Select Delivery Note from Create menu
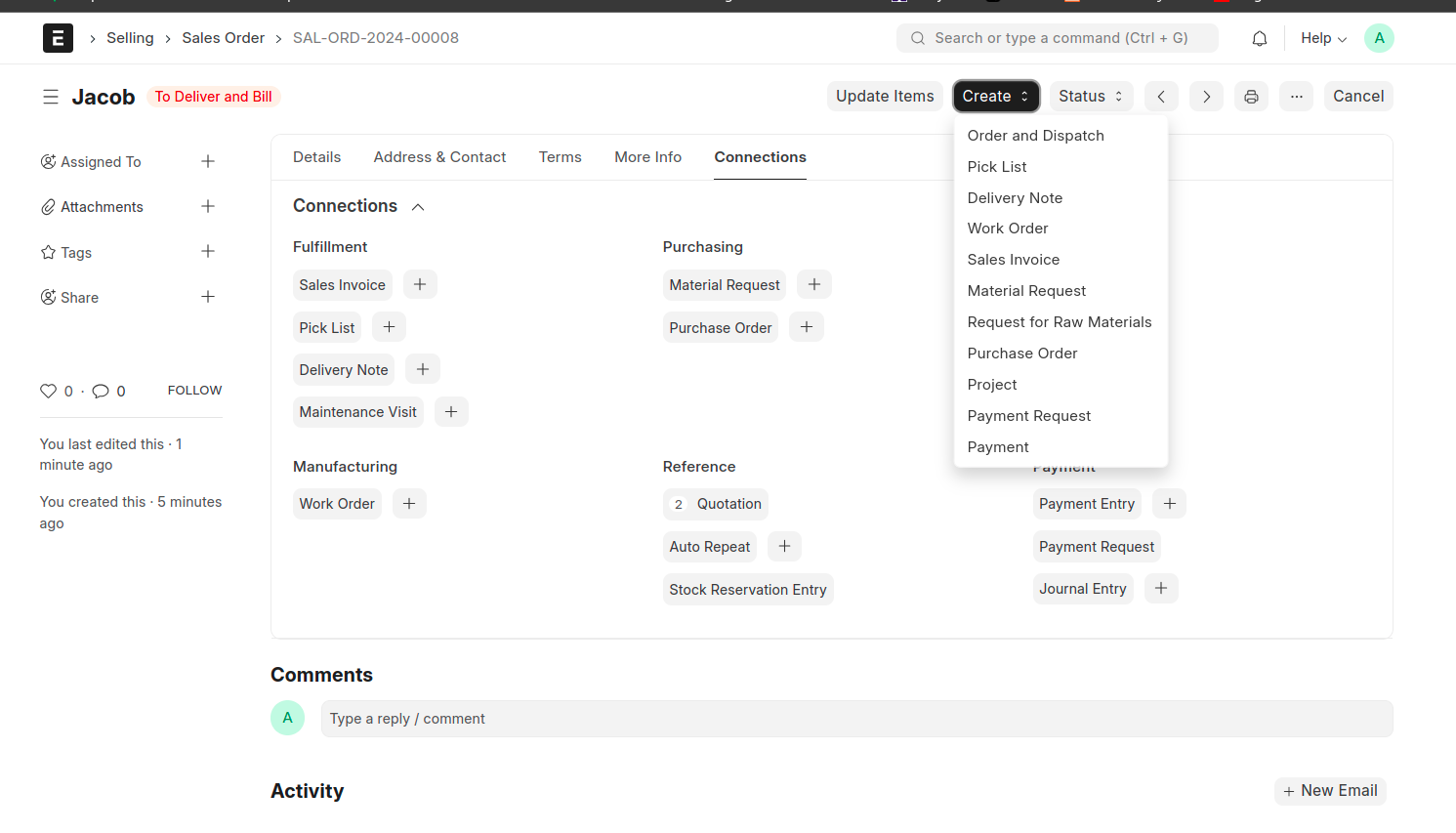Screen dimensions: 1456x833 tap(1015, 197)
